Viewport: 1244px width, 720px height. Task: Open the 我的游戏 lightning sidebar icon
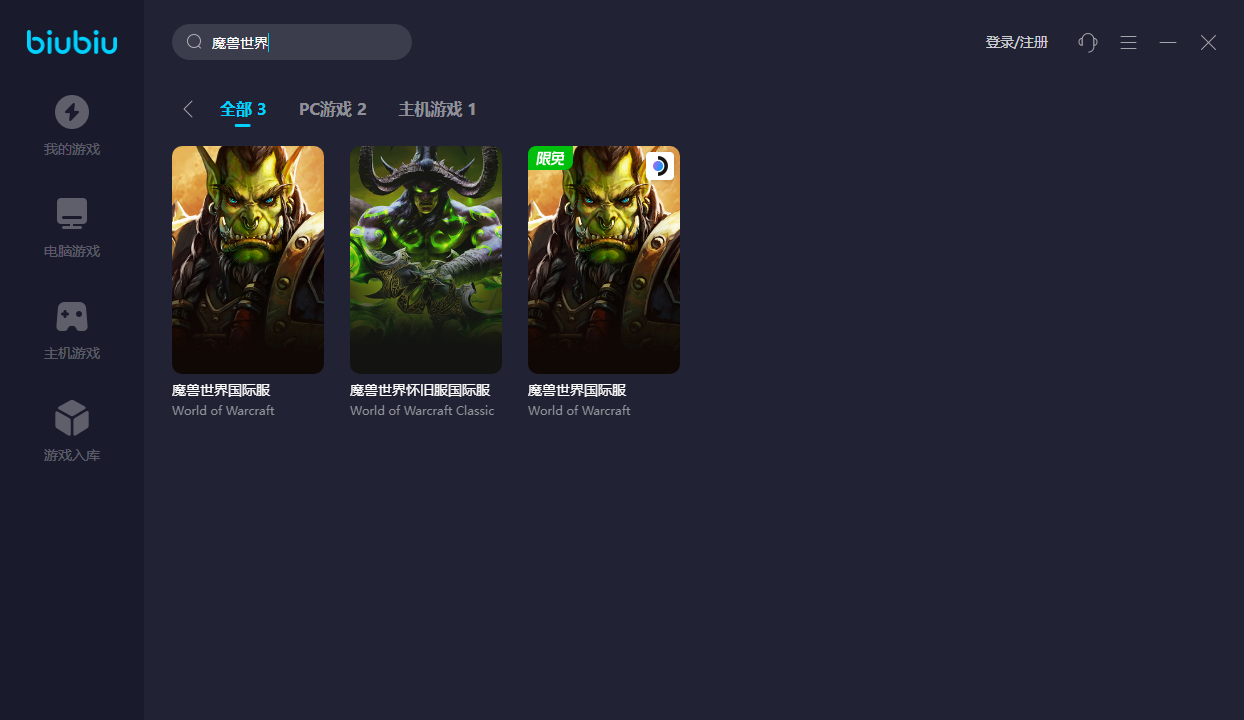coord(72,112)
